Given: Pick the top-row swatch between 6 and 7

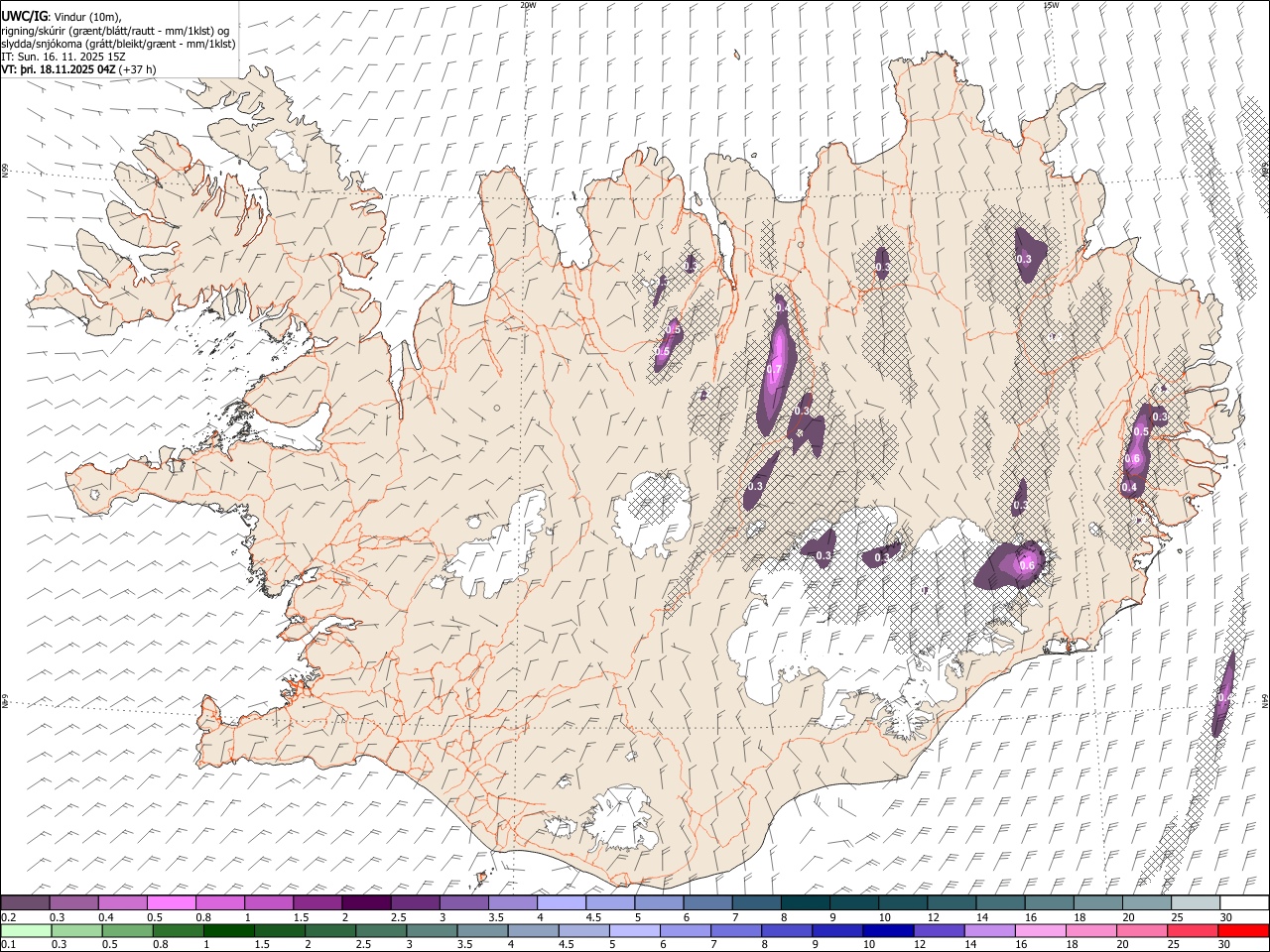Looking at the screenshot, I should click(707, 902).
